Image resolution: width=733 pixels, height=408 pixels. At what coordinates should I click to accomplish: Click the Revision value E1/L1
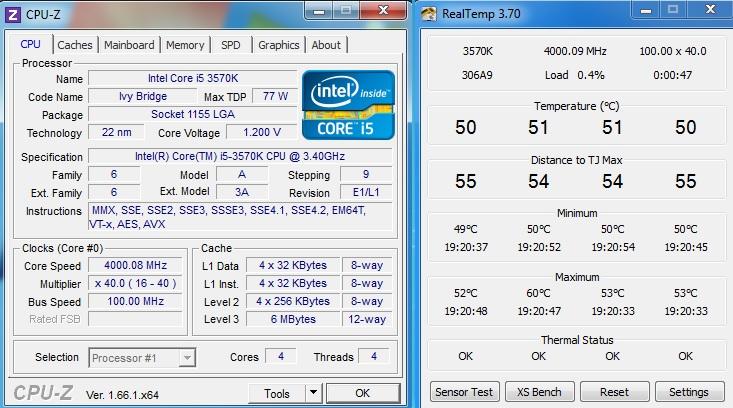(366, 192)
